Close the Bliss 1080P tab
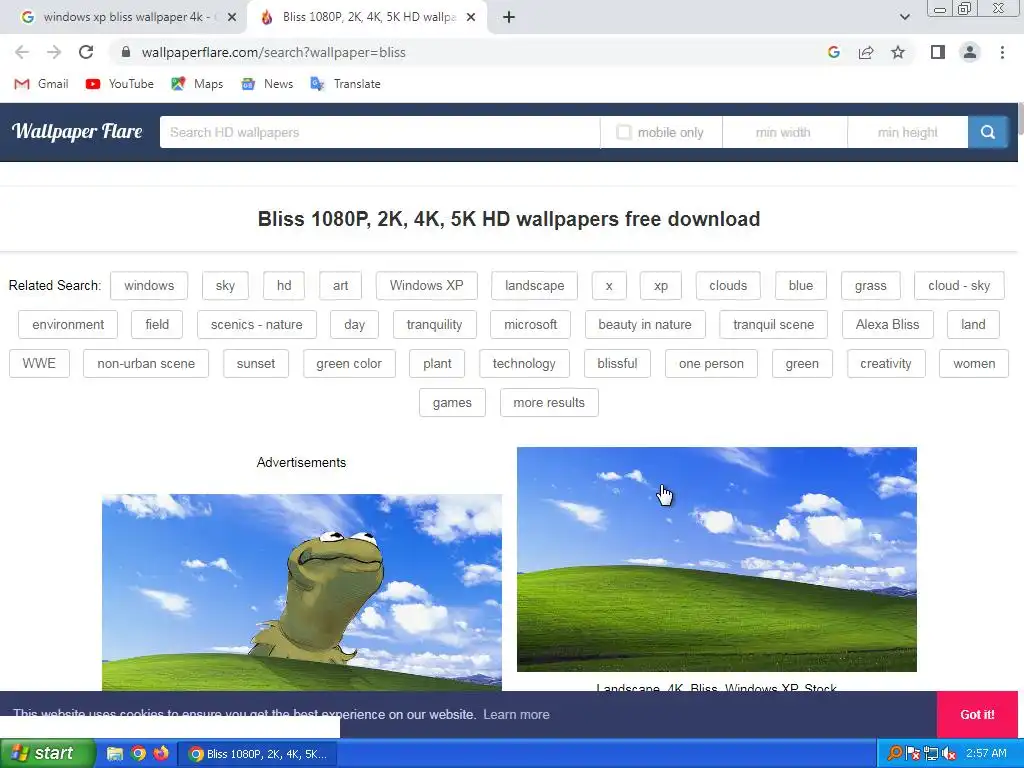This screenshot has width=1024, height=768. click(471, 17)
